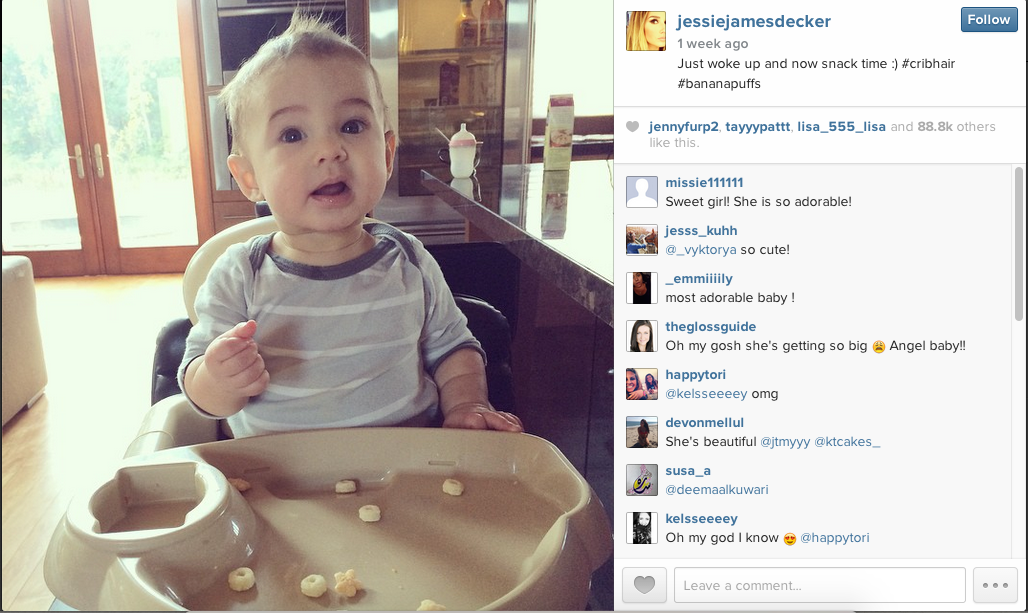Open missie111111's default avatar
This screenshot has height=613, width=1028.
point(642,192)
